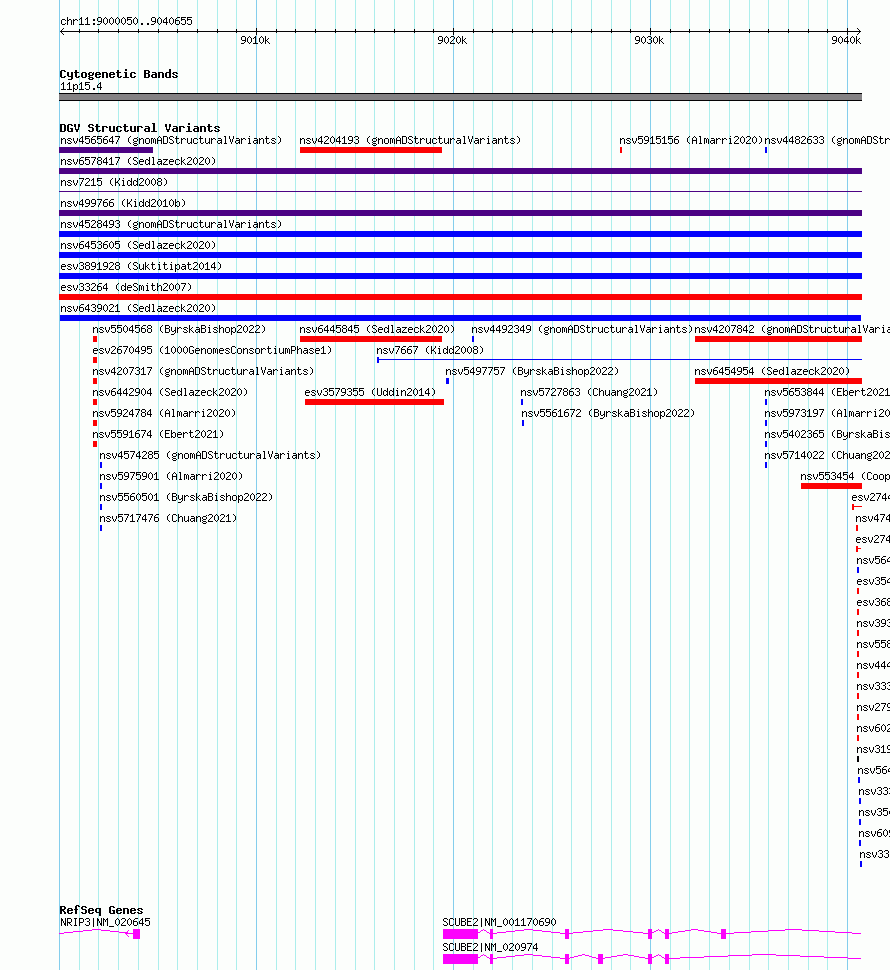Click the red bar under nsv6454954

778,381
